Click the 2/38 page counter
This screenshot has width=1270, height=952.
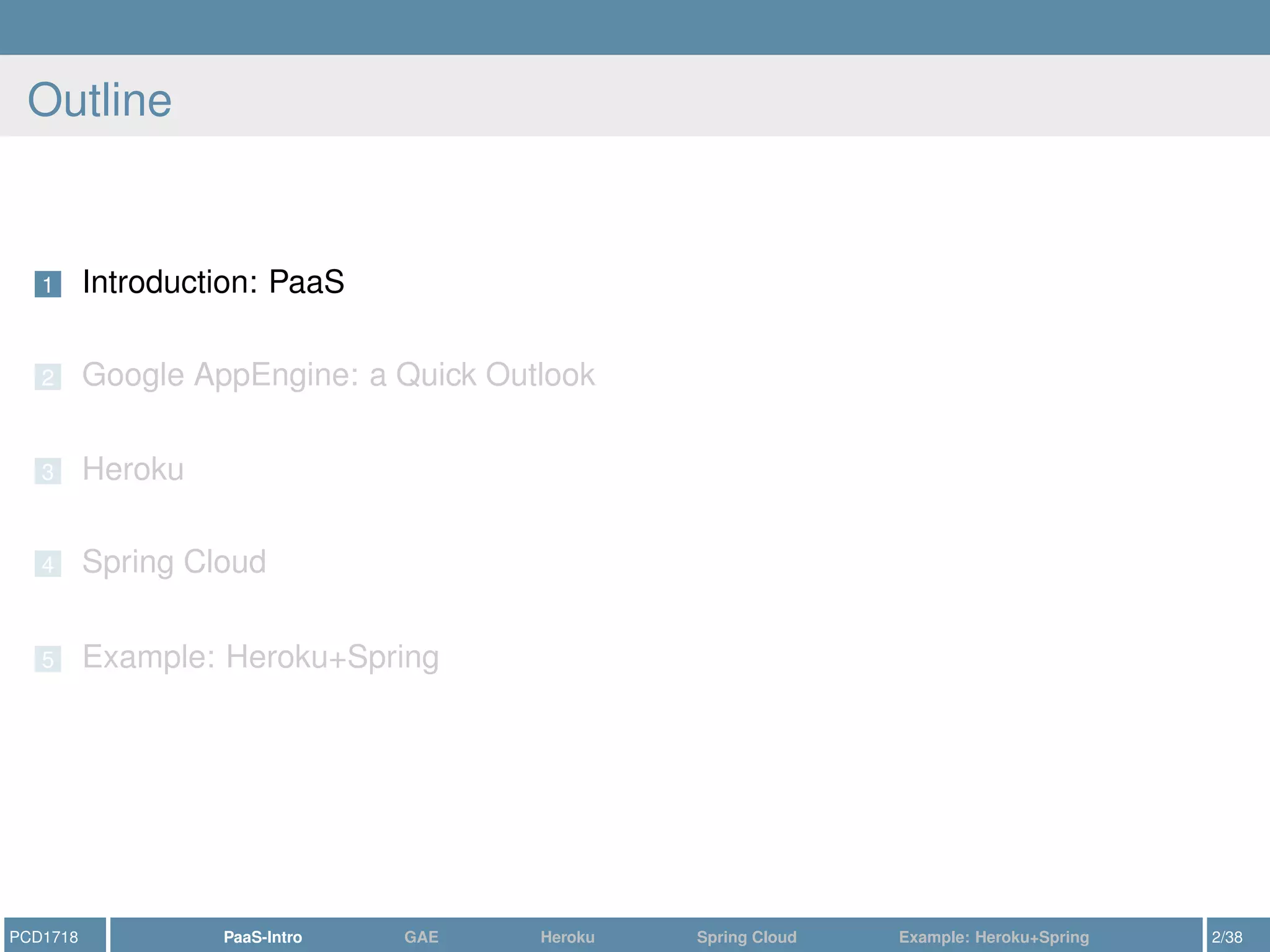(x=1227, y=937)
